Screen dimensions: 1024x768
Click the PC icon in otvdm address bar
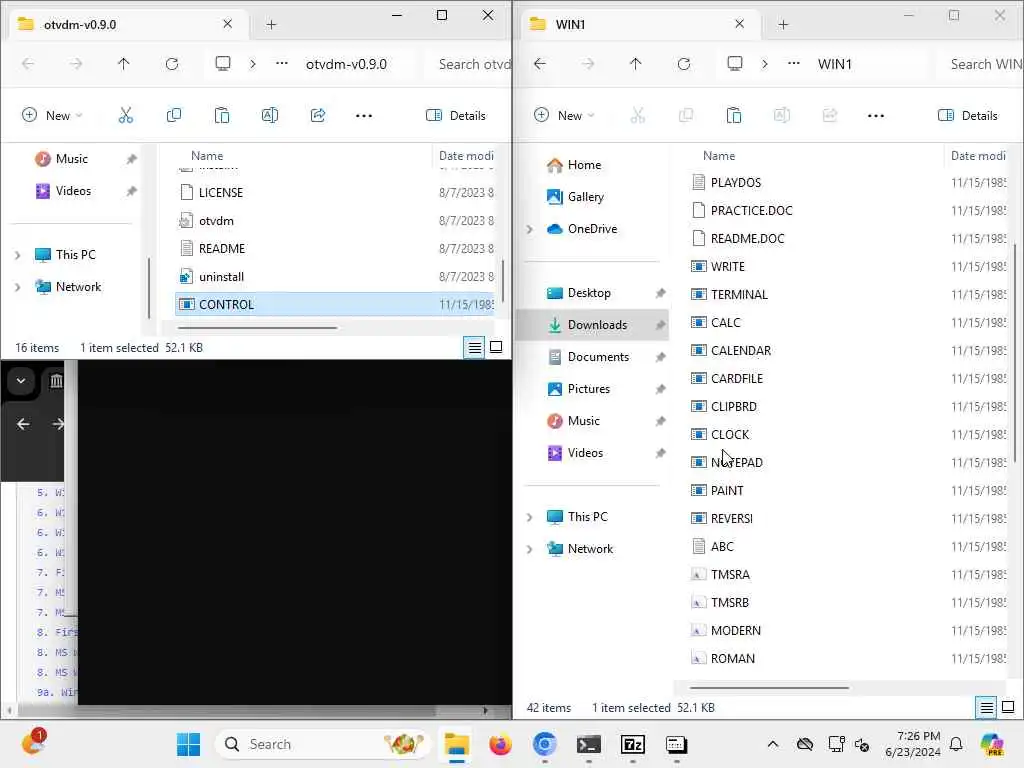[x=223, y=64]
